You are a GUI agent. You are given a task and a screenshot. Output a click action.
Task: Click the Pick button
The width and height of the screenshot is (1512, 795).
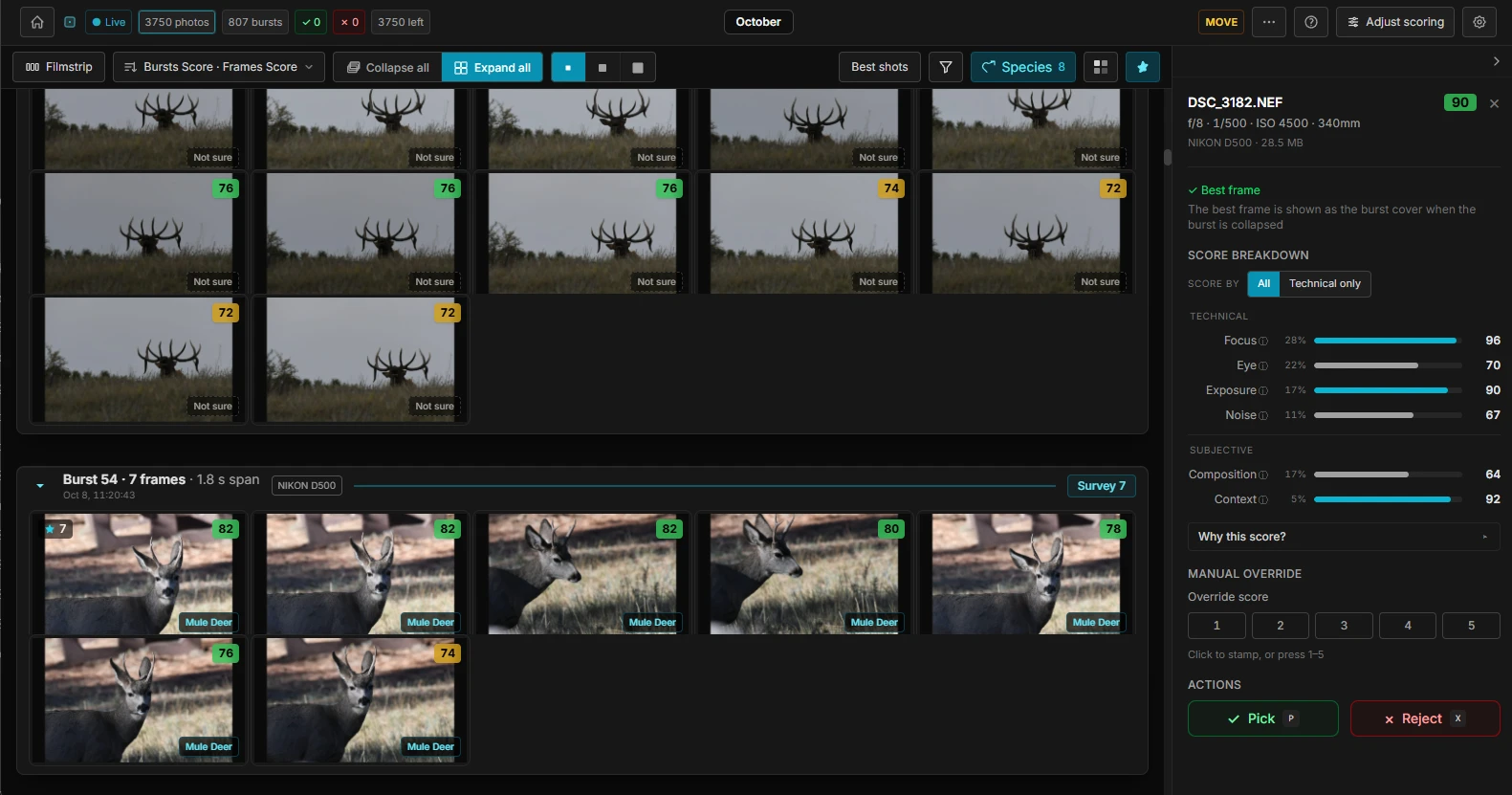[x=1262, y=718]
